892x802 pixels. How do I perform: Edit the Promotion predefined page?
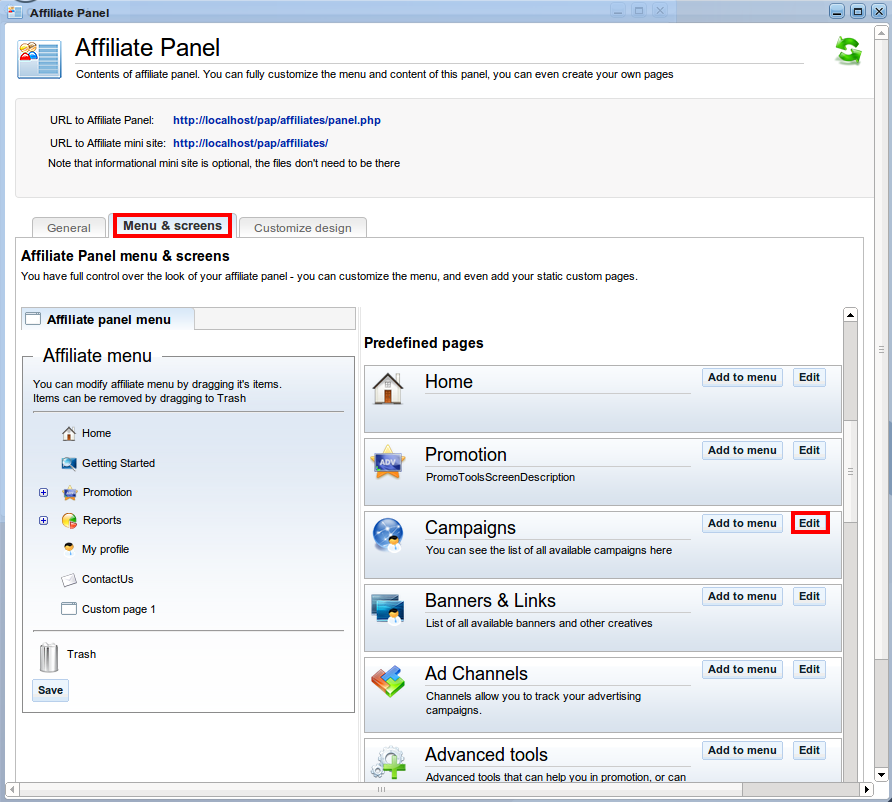[x=809, y=450]
